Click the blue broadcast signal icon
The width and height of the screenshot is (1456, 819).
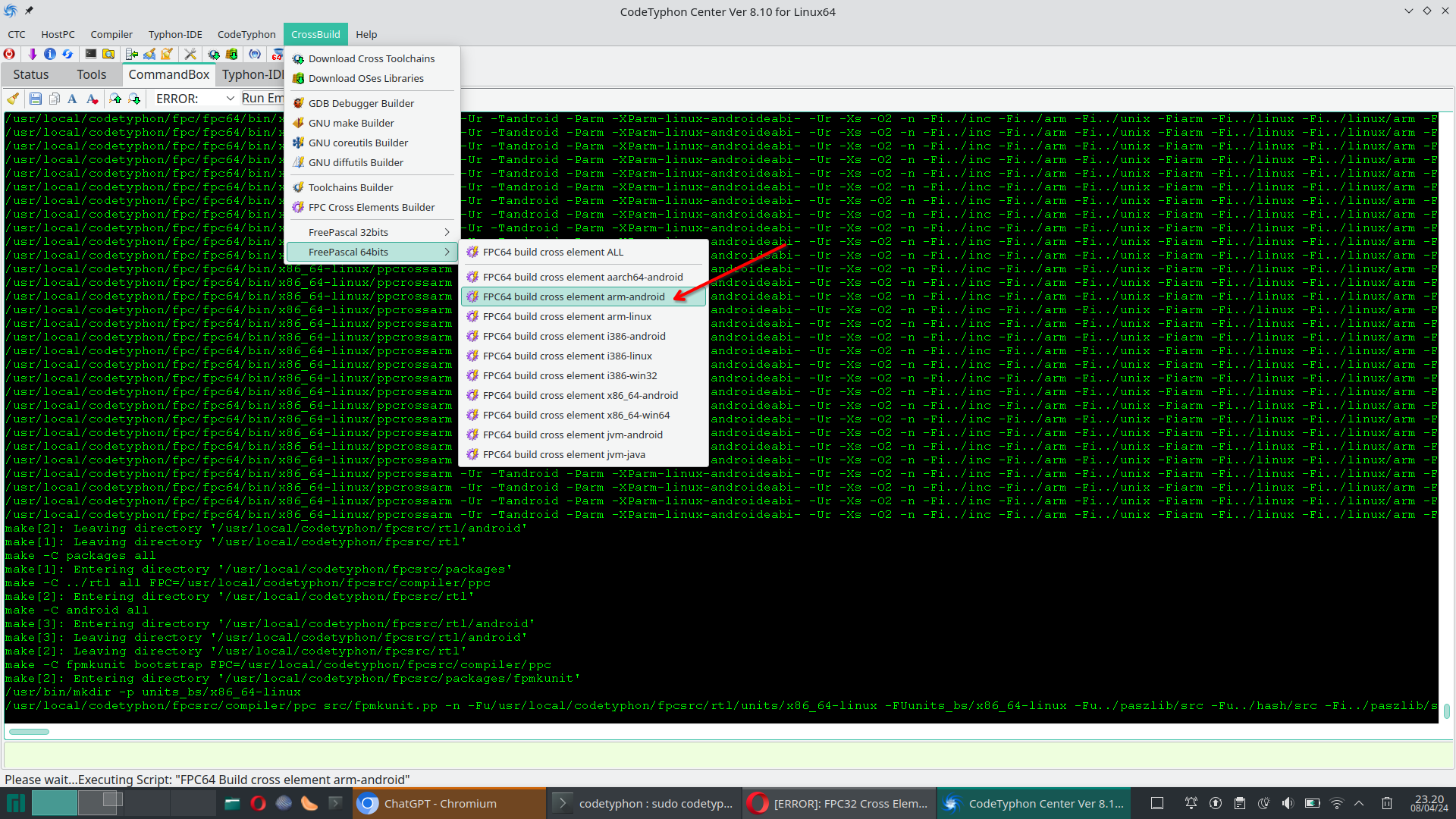[x=255, y=54]
